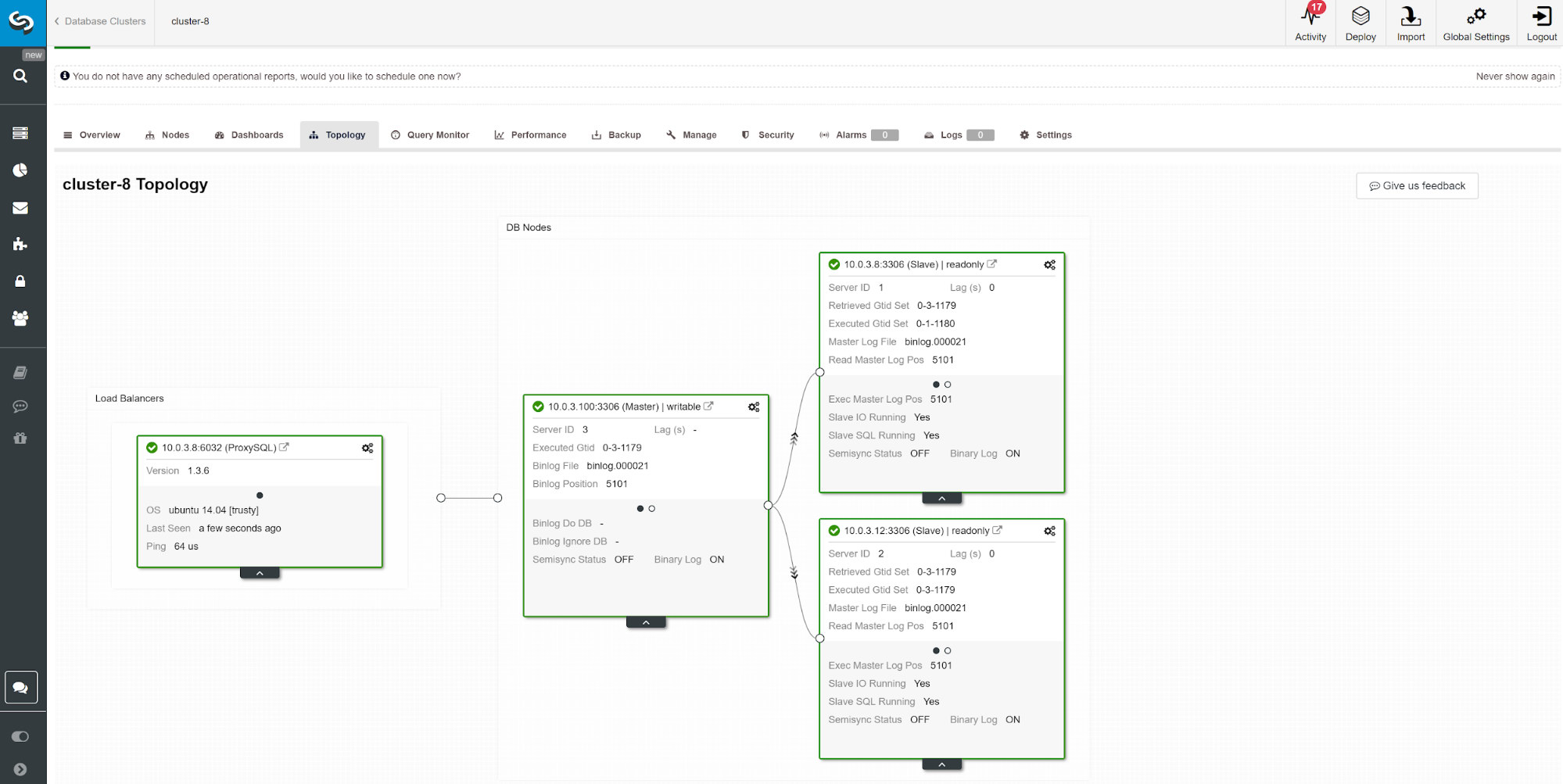Screen dimensions: 1563x784
Task: Click green status check on ProxySQL node
Action: pyautogui.click(x=152, y=448)
